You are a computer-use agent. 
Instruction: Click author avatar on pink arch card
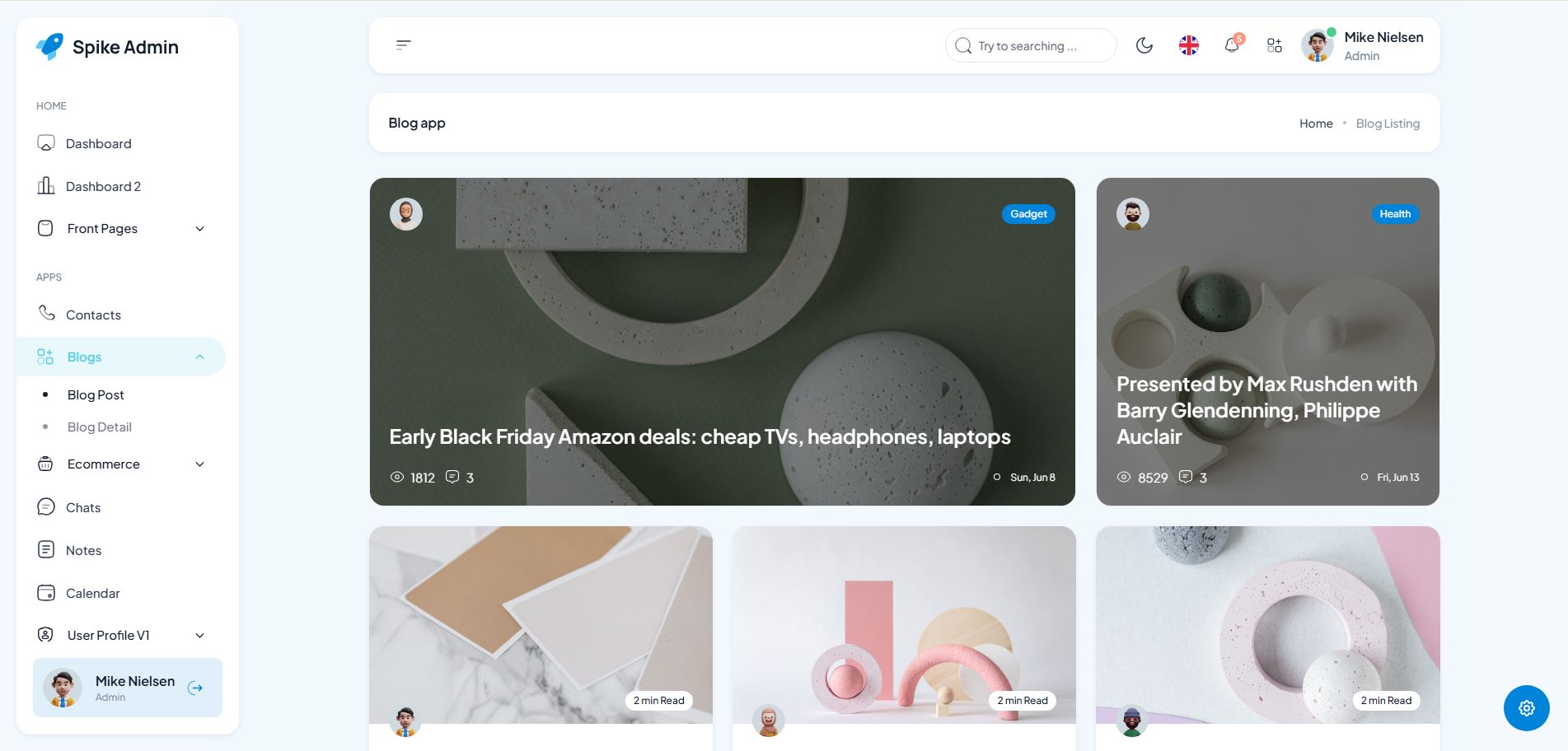coord(769,721)
